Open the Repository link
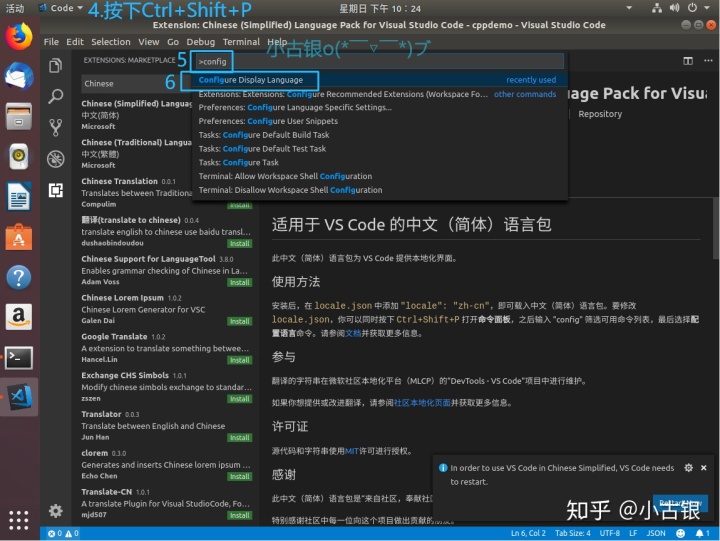 tap(600, 114)
